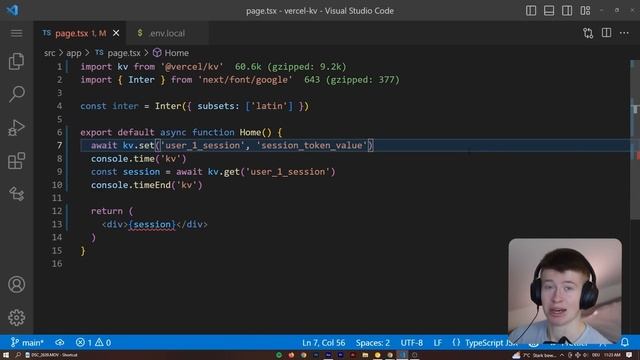Viewport: 640px width, 360px height.
Task: Open Run and Debug view
Action: coord(16,127)
